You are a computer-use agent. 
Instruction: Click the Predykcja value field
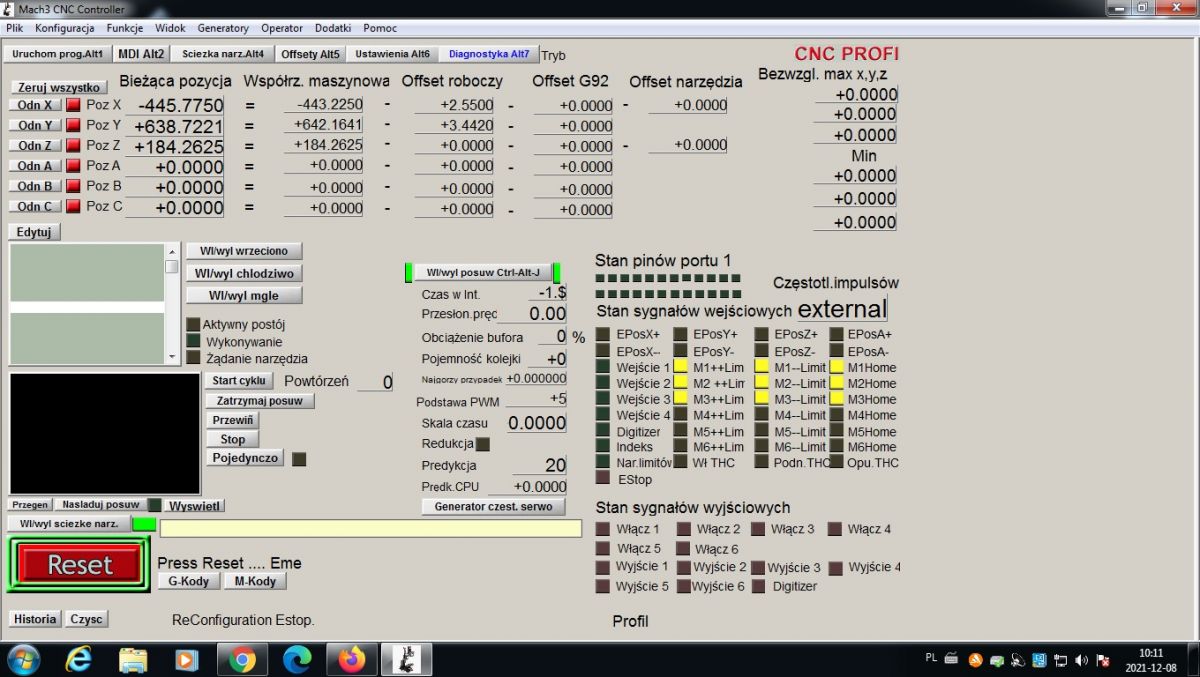point(540,465)
